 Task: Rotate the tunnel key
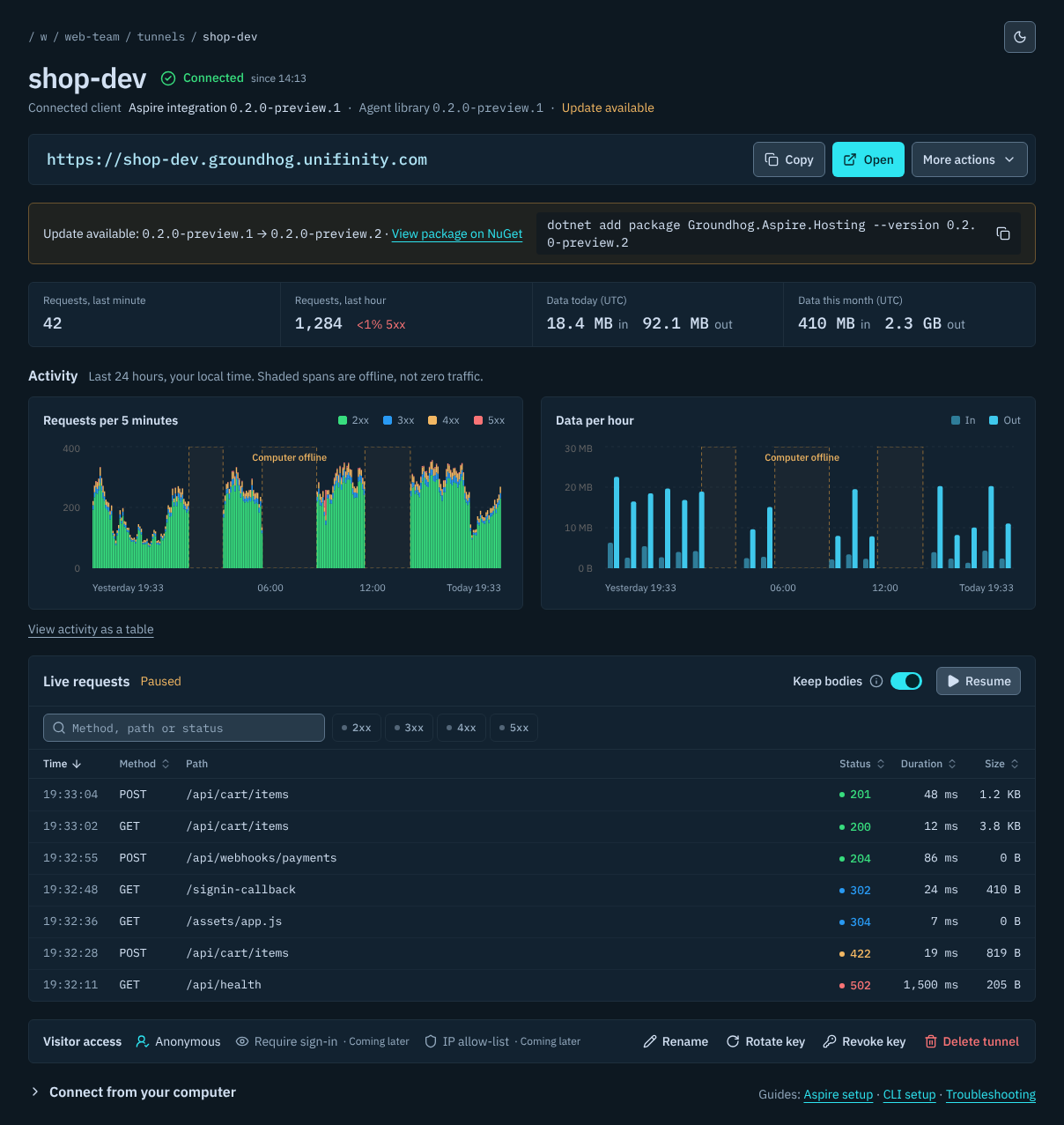click(x=765, y=1041)
